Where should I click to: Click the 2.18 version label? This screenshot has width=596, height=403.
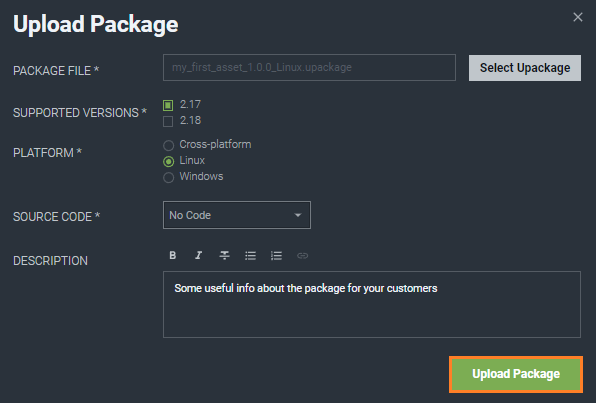(190, 121)
